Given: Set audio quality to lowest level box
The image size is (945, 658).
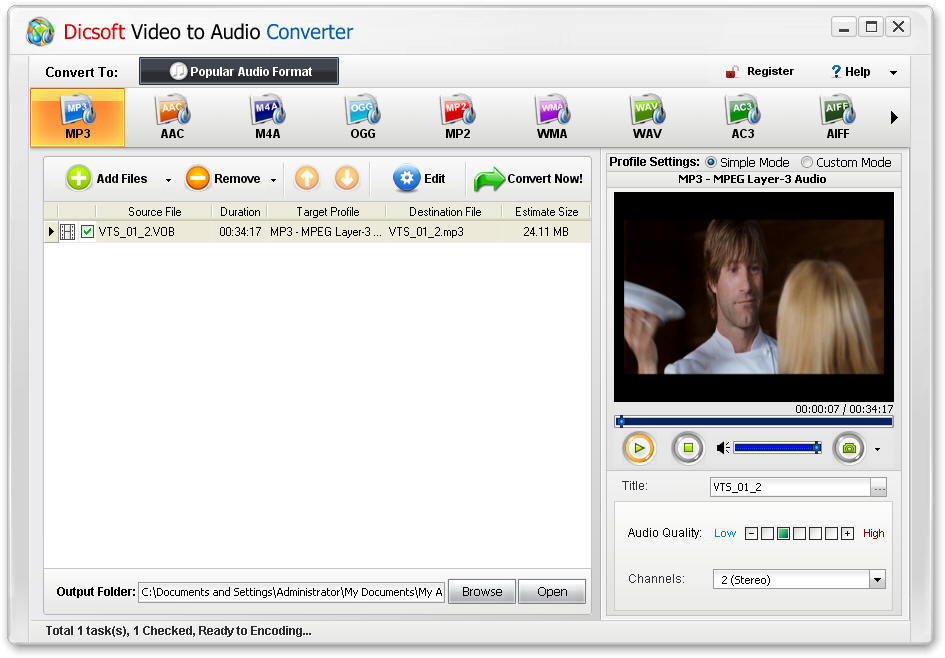Looking at the screenshot, I should [x=767, y=533].
